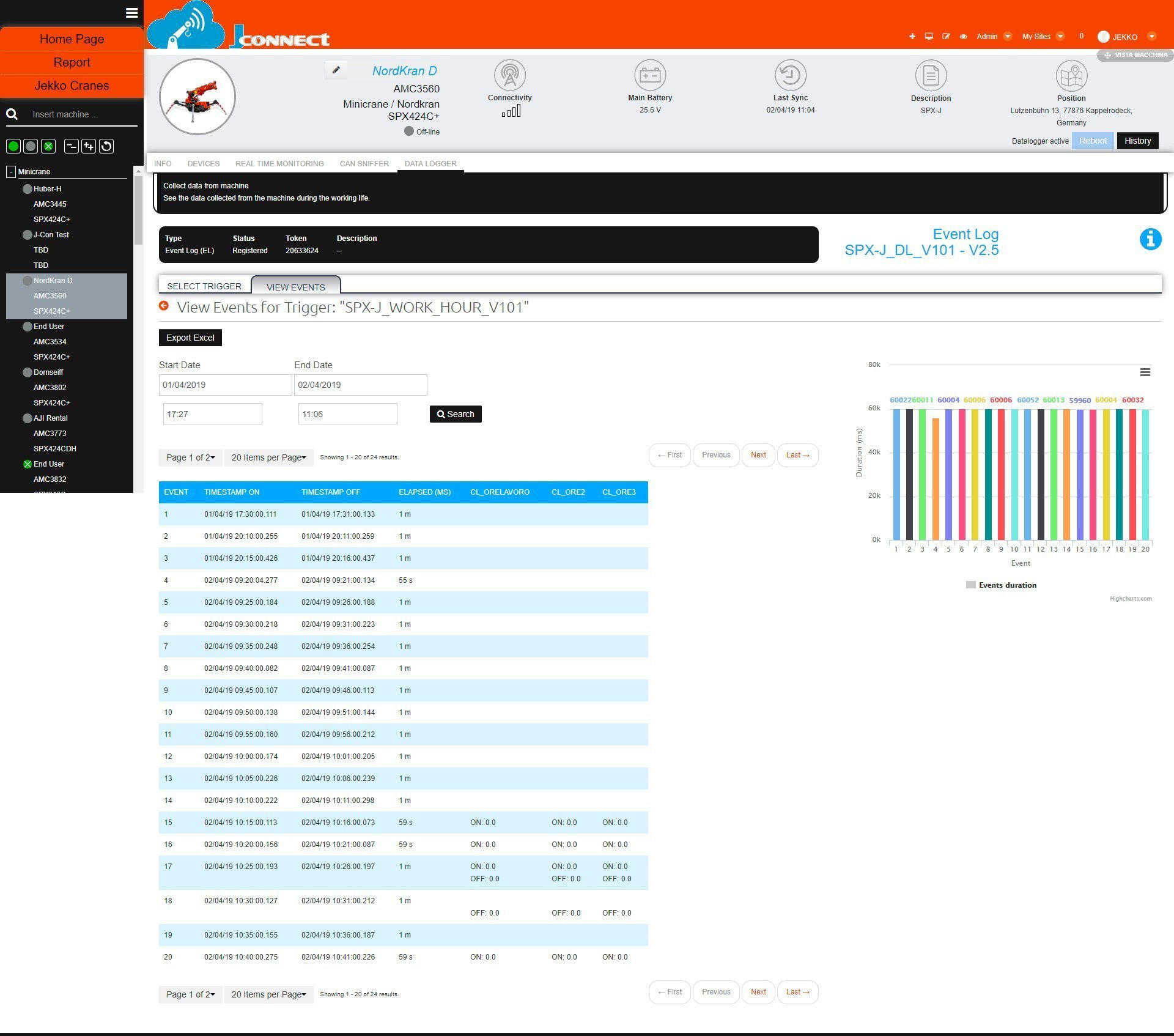Click the blue info icon
Screen dimensions: 1174x1036
tap(1150, 239)
